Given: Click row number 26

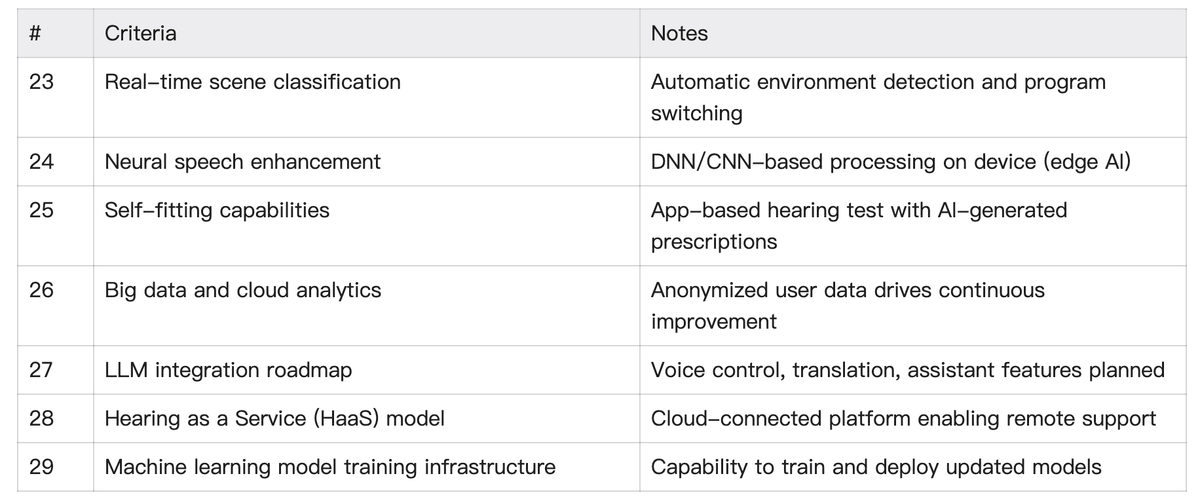Looking at the screenshot, I should pos(42,290).
